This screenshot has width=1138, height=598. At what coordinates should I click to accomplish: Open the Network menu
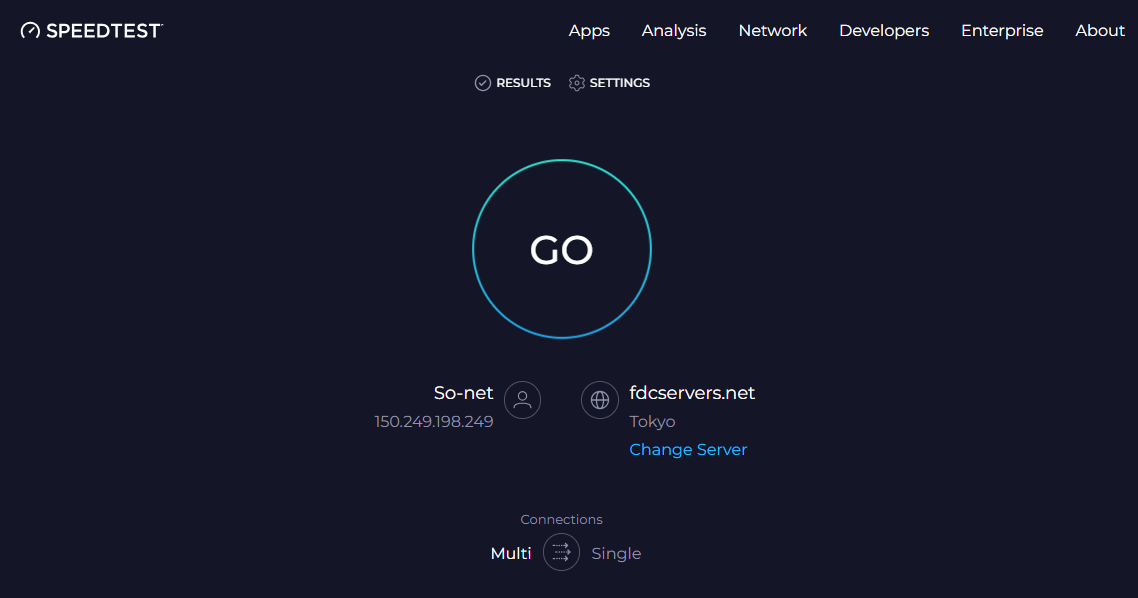[x=772, y=31]
